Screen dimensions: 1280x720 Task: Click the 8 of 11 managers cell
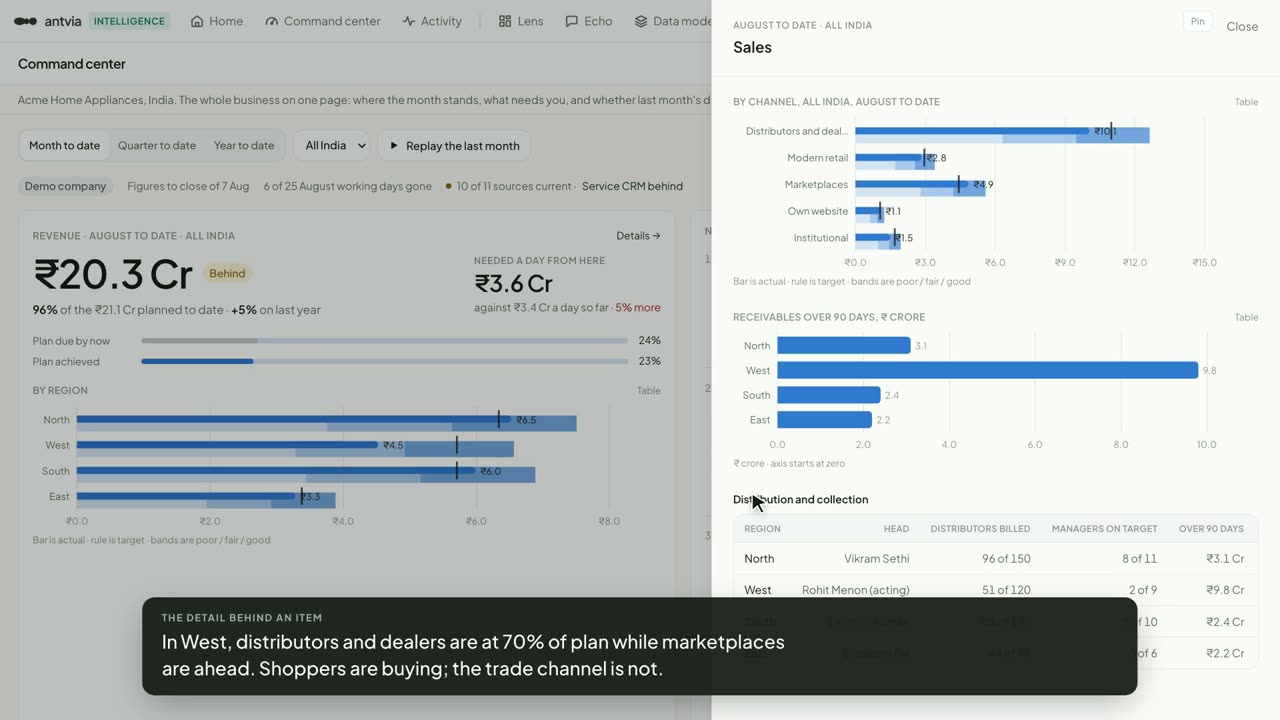click(1139, 559)
